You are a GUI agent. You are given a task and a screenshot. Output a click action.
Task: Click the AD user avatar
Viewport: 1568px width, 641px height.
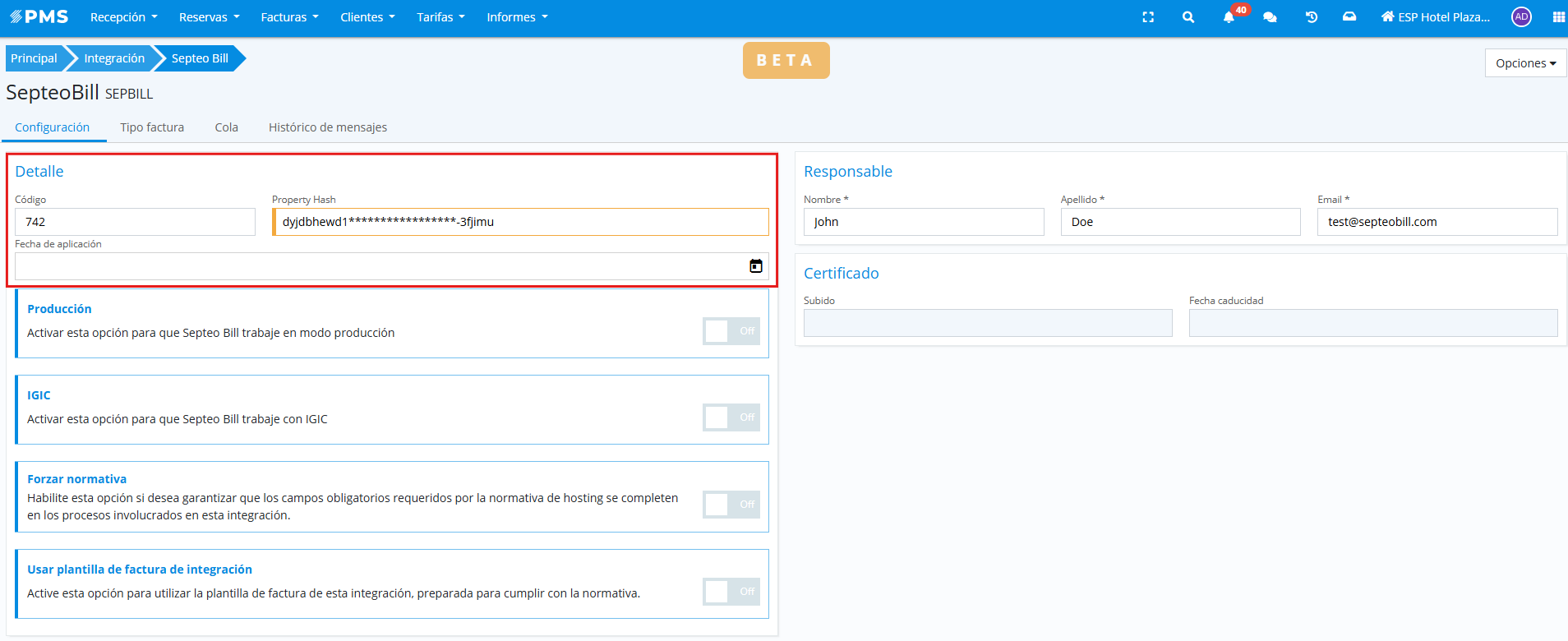(1521, 17)
